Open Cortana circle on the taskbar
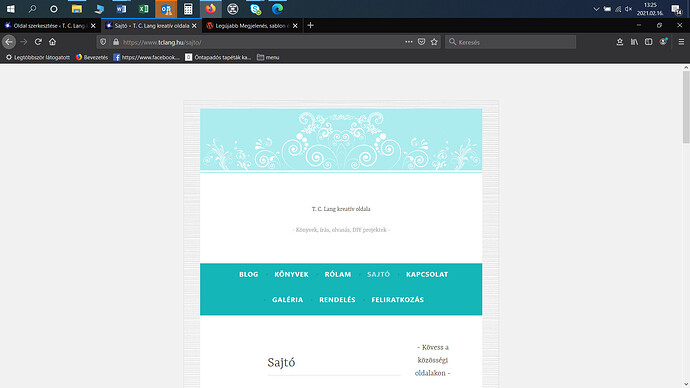Viewport: 690px width, 388px height. [x=54, y=9]
